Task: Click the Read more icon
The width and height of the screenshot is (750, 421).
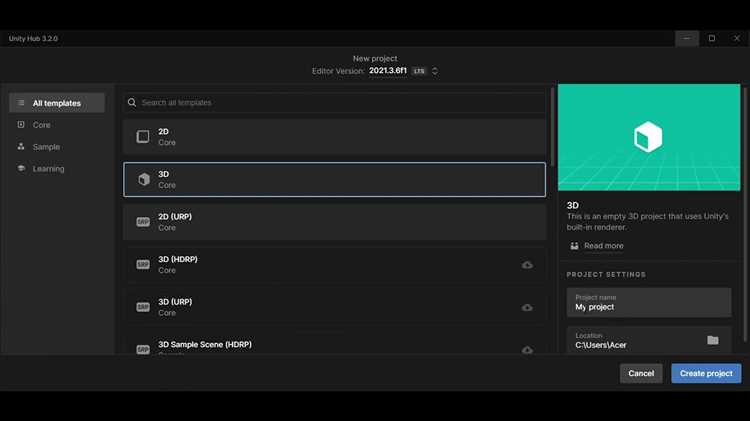Action: click(574, 246)
